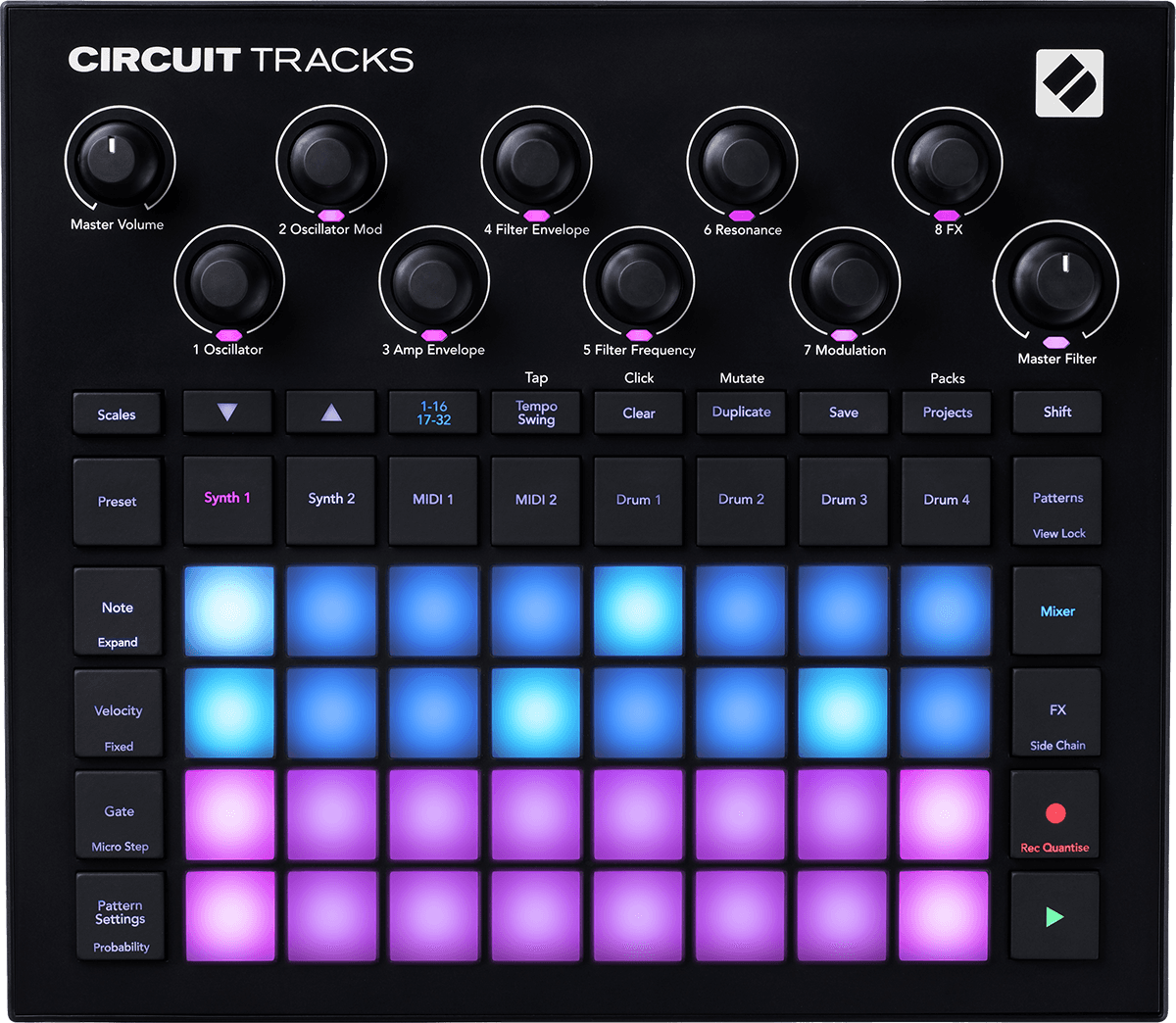Open the Projects browser
This screenshot has height=1023, width=1176.
click(946, 413)
